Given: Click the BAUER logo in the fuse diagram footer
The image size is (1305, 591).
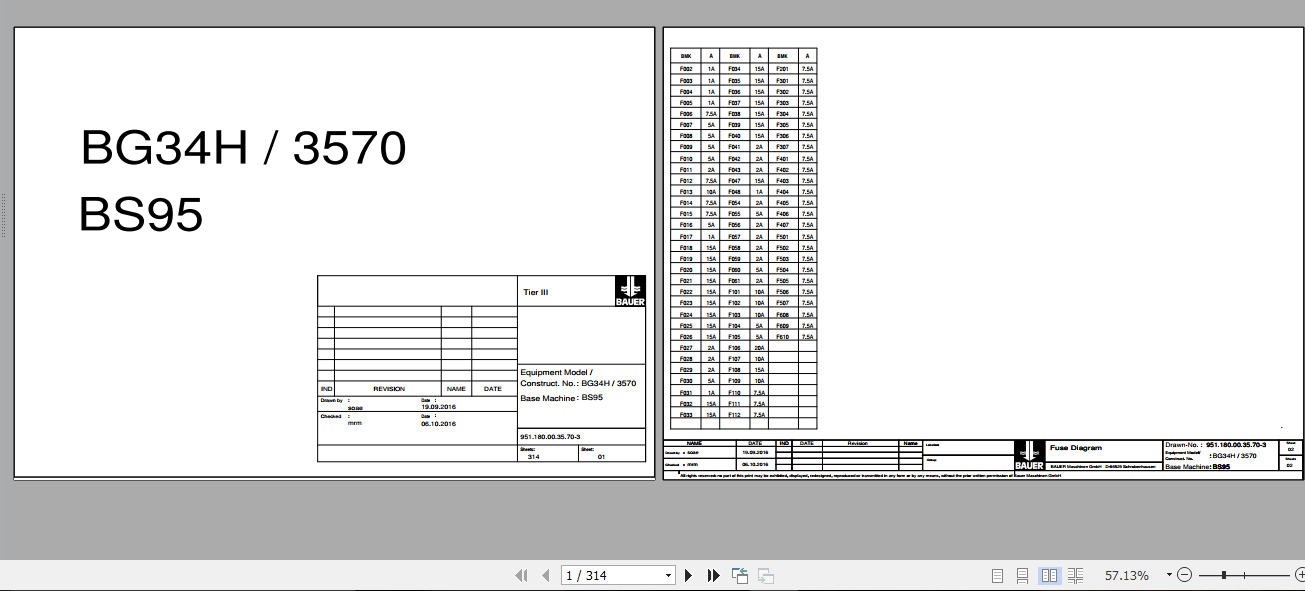Looking at the screenshot, I should tap(1029, 455).
